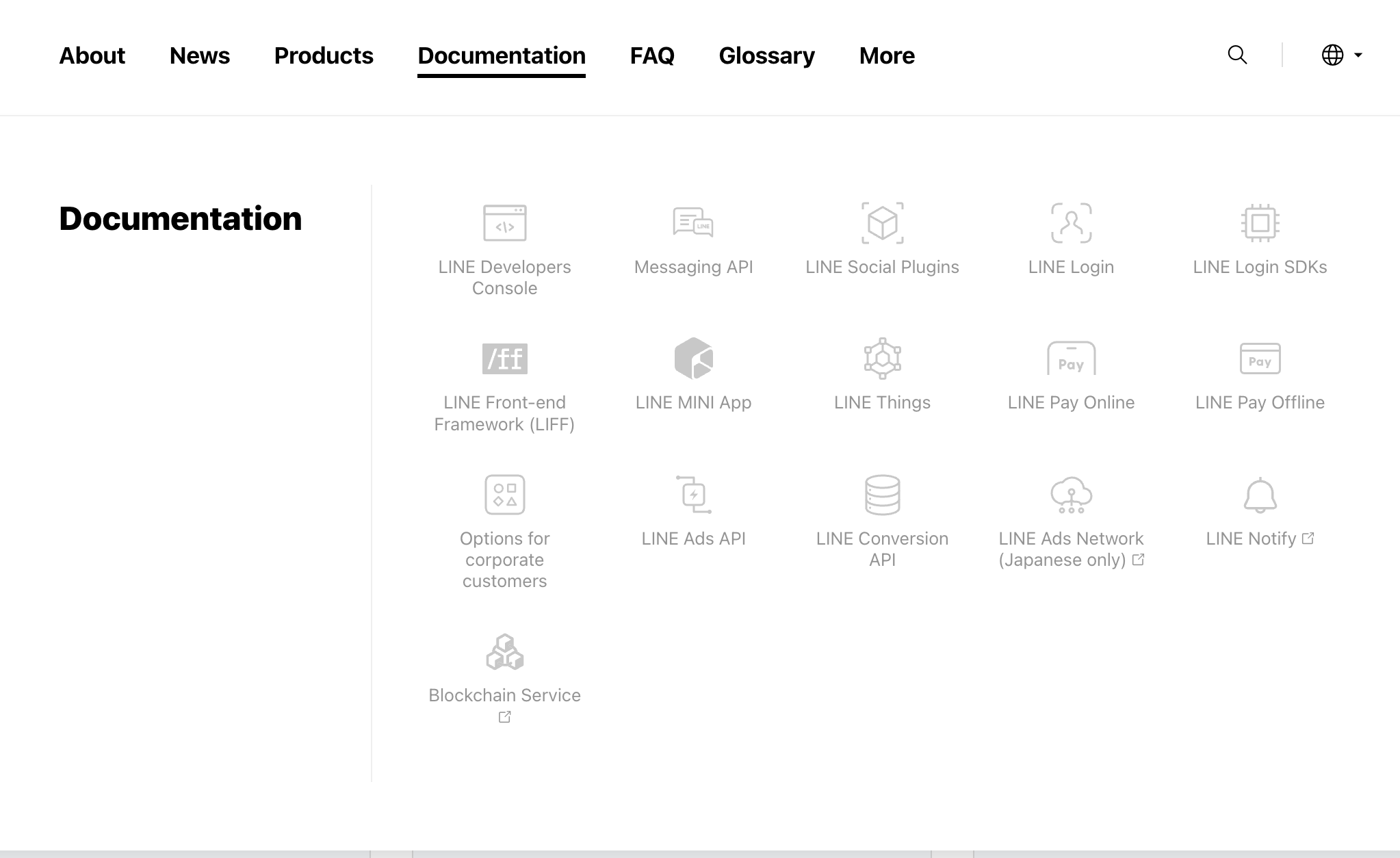Open the LINE Conversion API link
Image resolution: width=1400 pixels, height=858 pixels.
click(882, 549)
